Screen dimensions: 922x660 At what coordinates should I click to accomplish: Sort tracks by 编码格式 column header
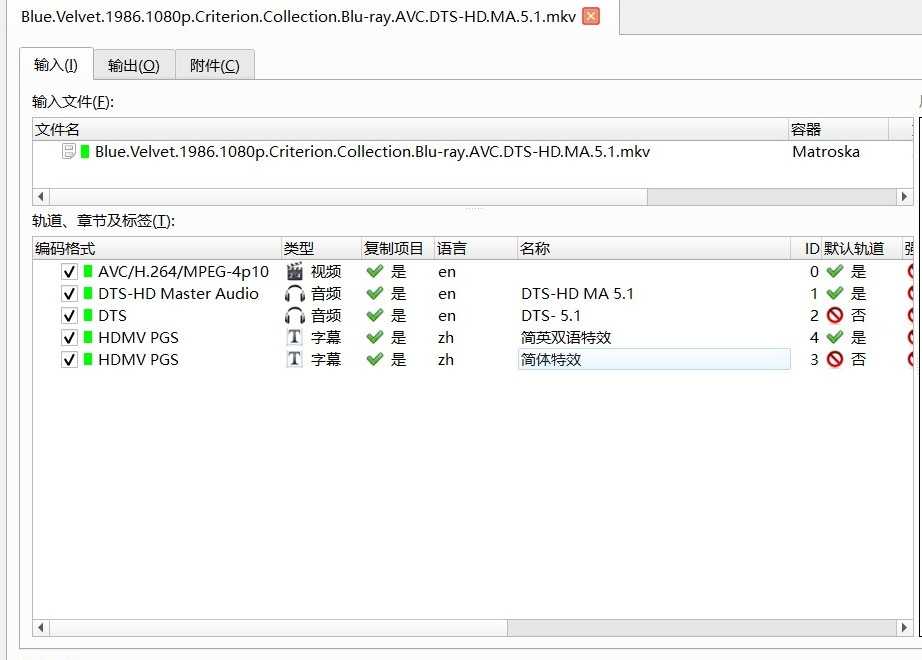(x=157, y=248)
